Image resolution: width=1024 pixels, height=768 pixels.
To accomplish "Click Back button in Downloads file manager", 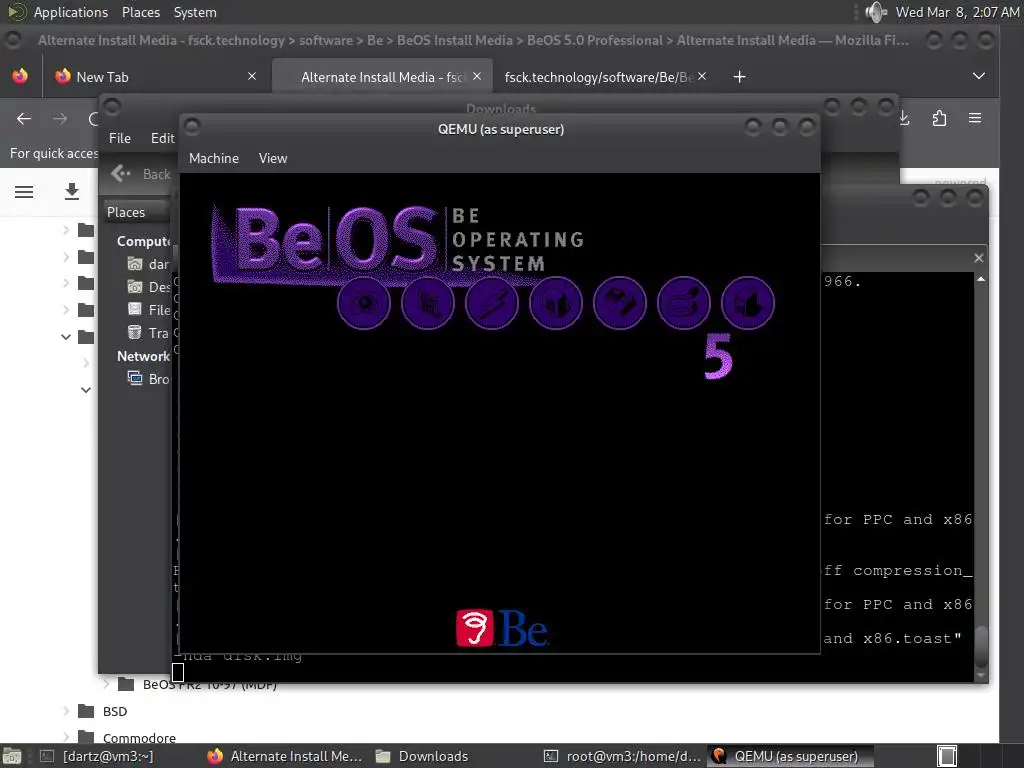I will coord(140,174).
